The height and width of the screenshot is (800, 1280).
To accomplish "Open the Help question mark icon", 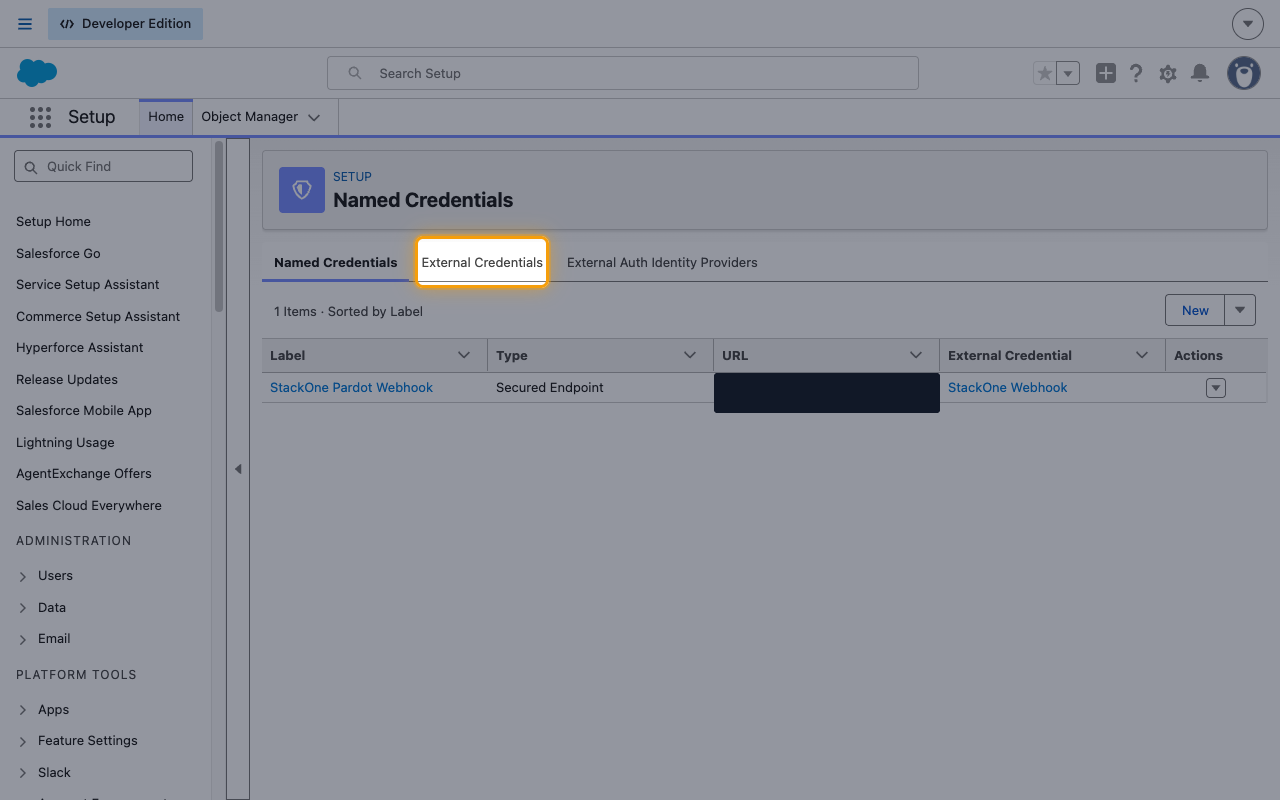I will point(1136,73).
